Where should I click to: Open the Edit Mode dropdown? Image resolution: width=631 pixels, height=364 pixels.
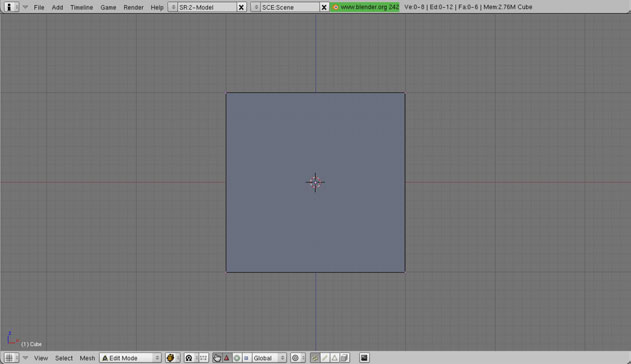click(130, 358)
